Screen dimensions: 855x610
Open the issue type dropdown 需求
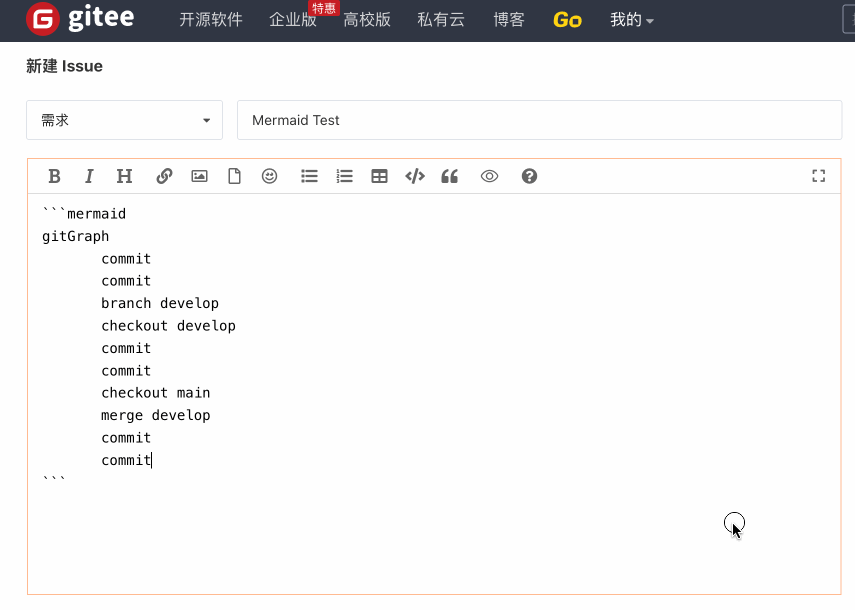[124, 120]
